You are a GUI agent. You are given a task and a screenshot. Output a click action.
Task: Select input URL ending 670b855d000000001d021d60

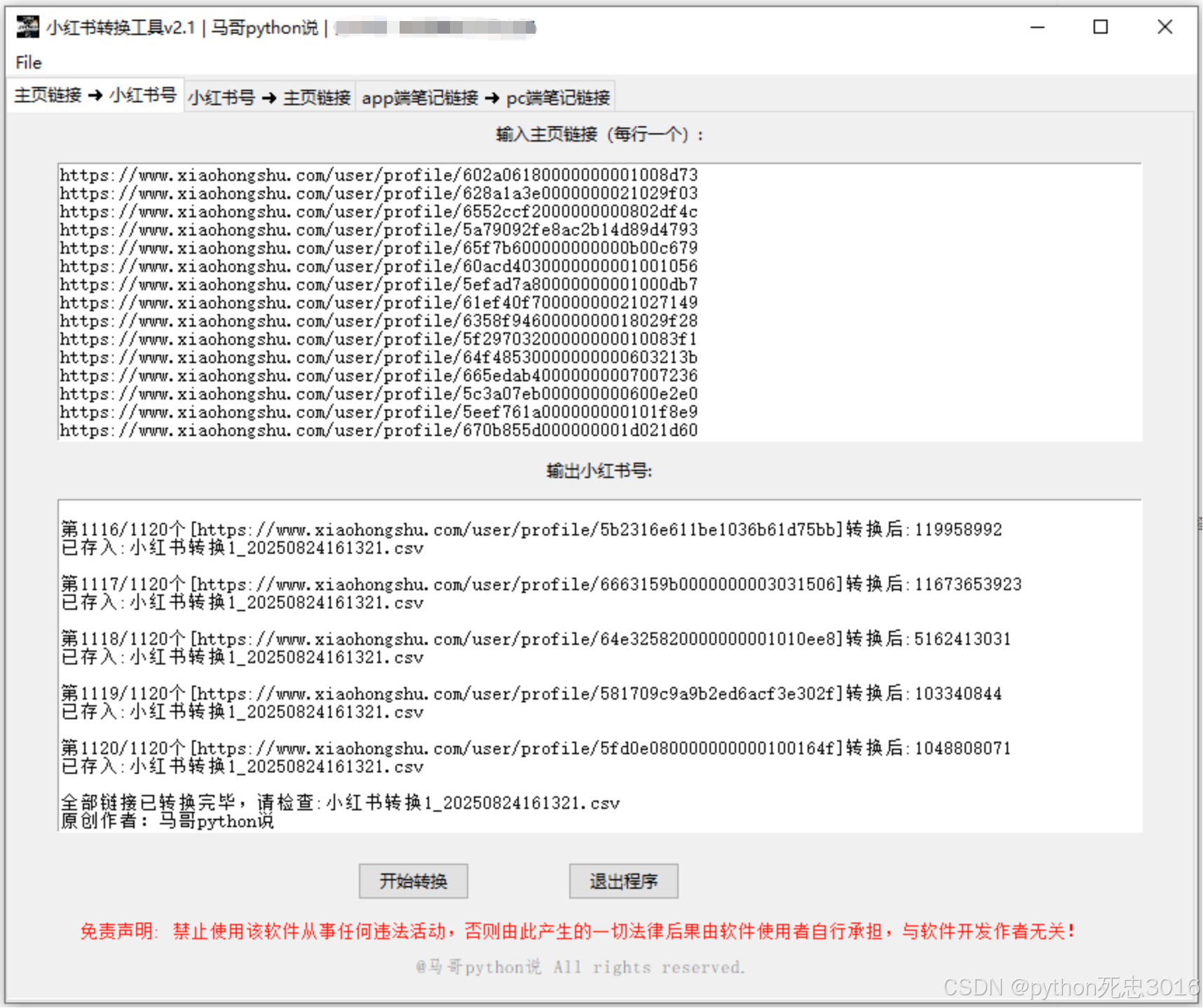click(x=379, y=430)
